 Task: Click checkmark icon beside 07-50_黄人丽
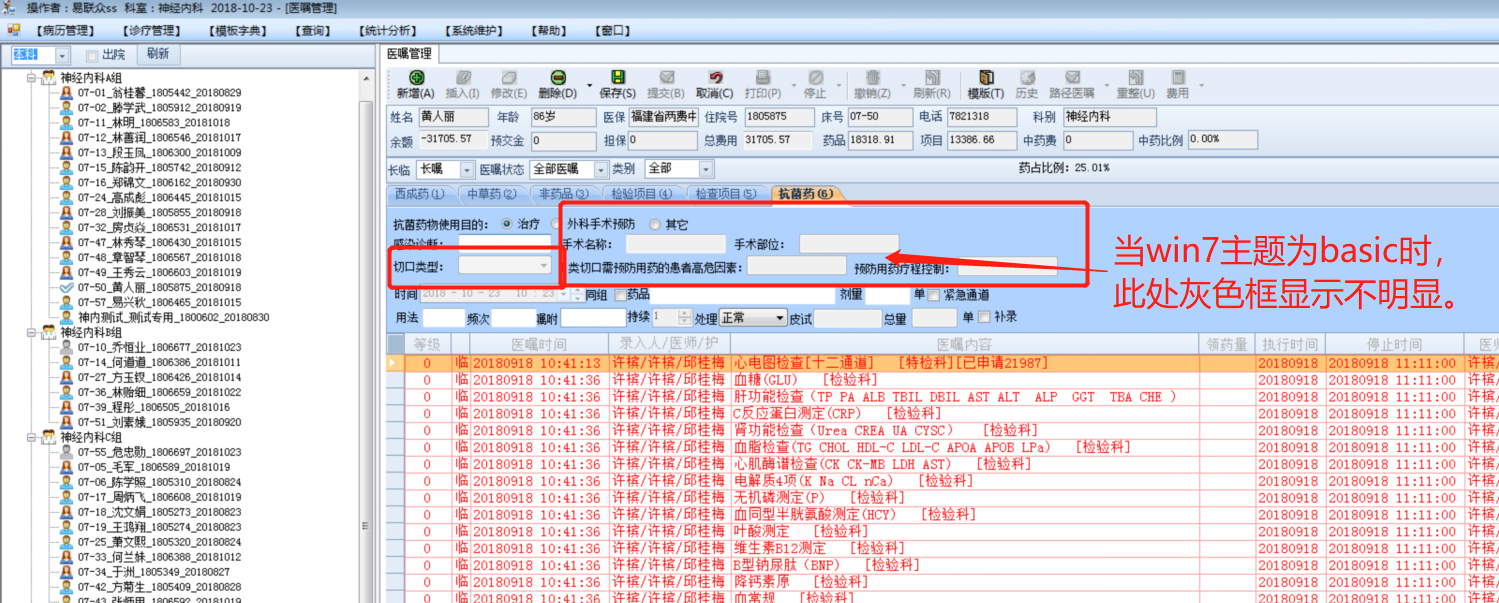[x=67, y=288]
